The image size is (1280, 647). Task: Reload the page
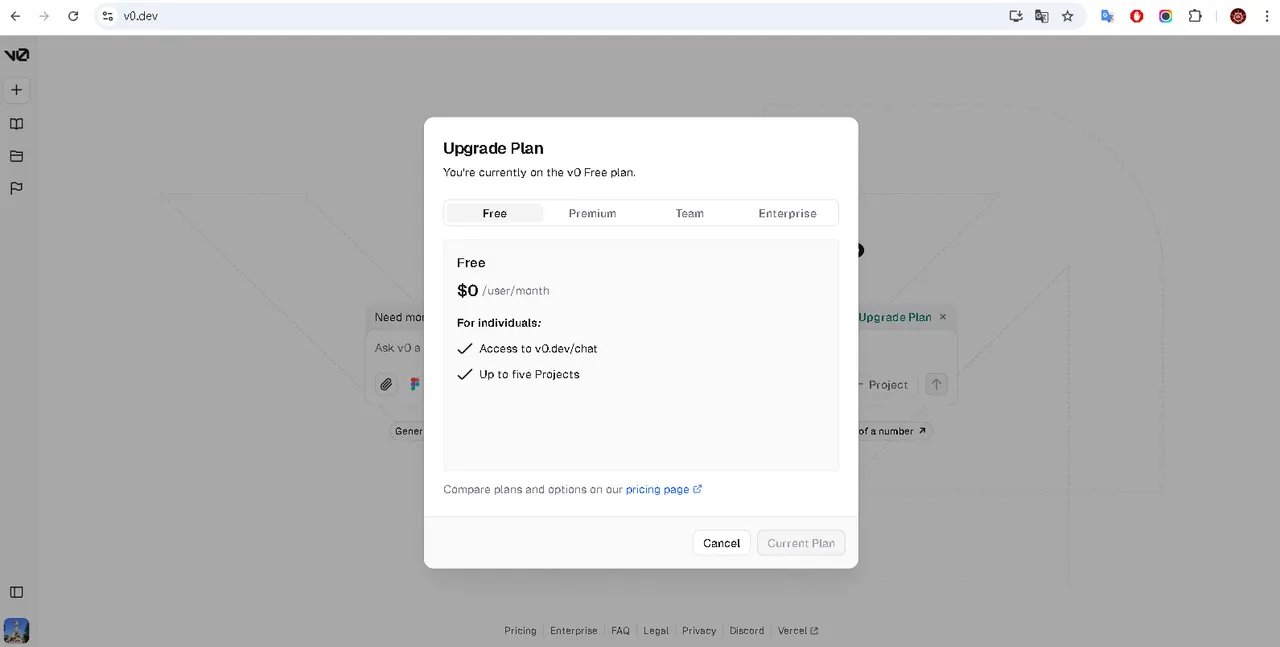[x=73, y=16]
